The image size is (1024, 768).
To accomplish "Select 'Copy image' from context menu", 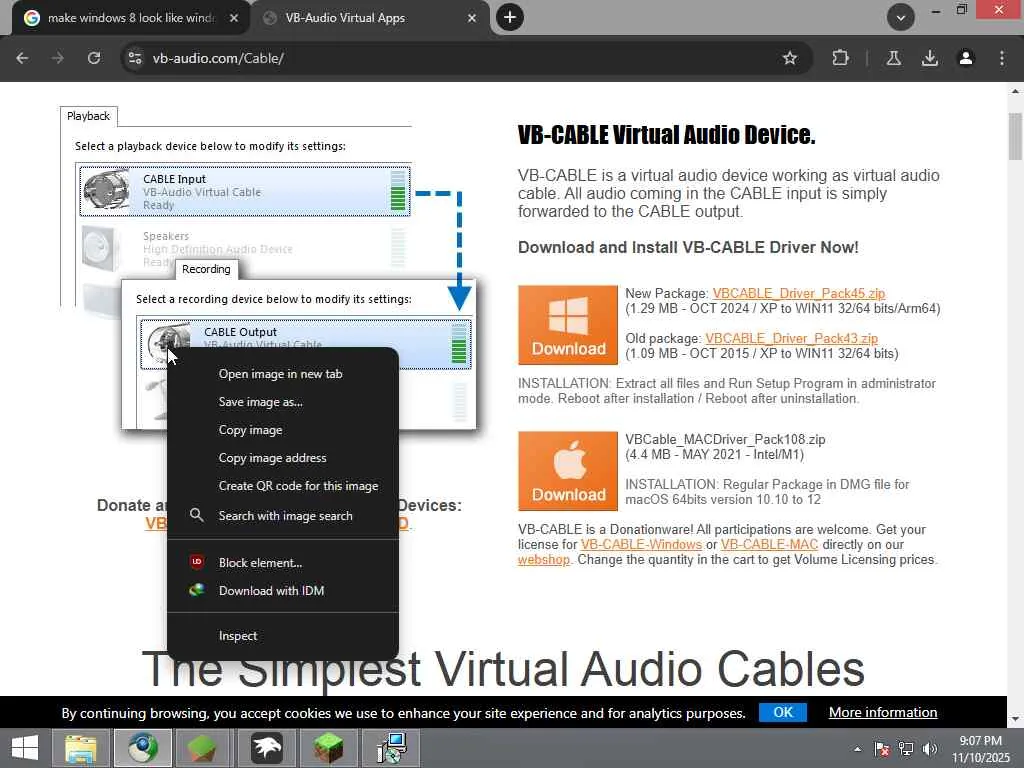I will (283, 430).
